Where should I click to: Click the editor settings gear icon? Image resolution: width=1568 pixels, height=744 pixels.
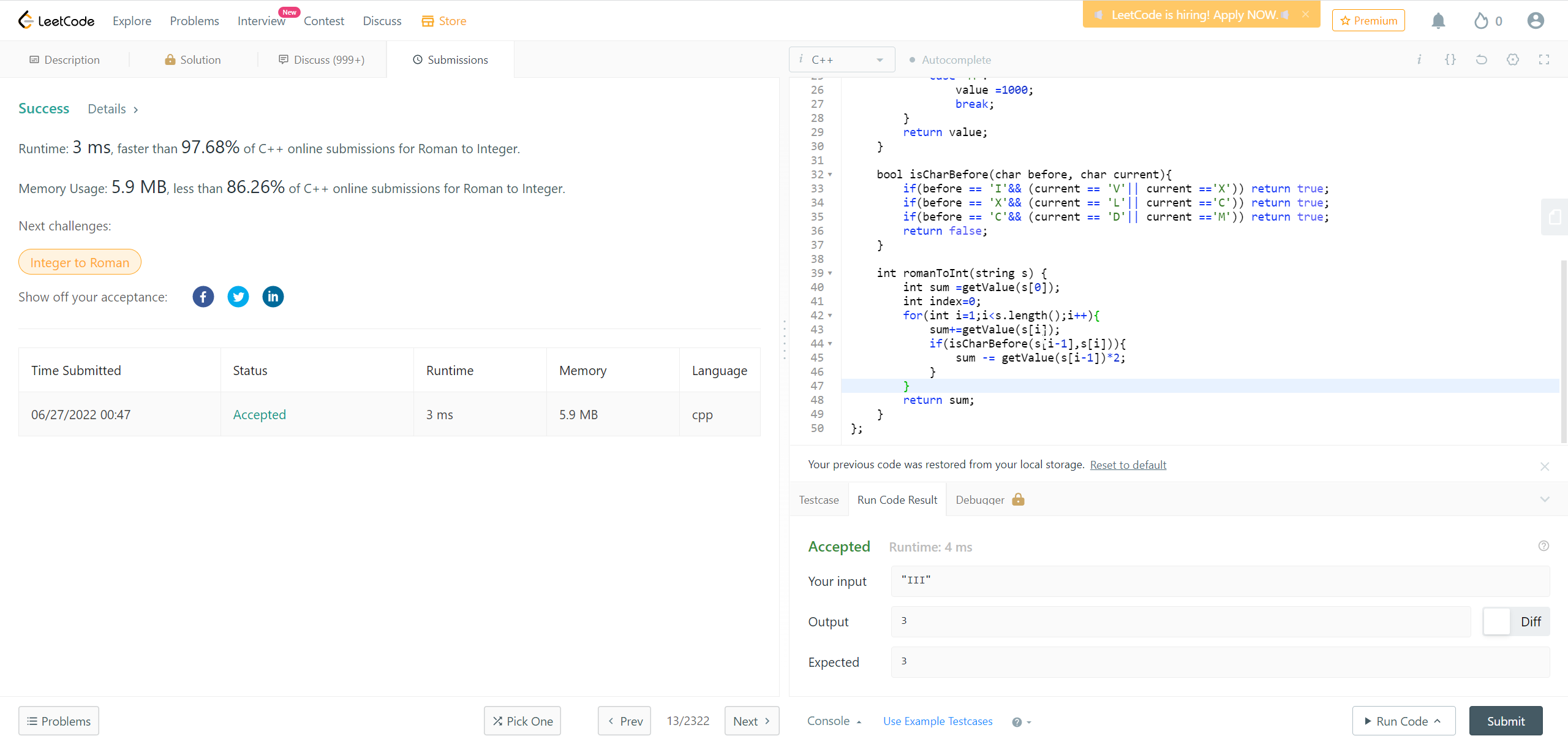click(1513, 59)
